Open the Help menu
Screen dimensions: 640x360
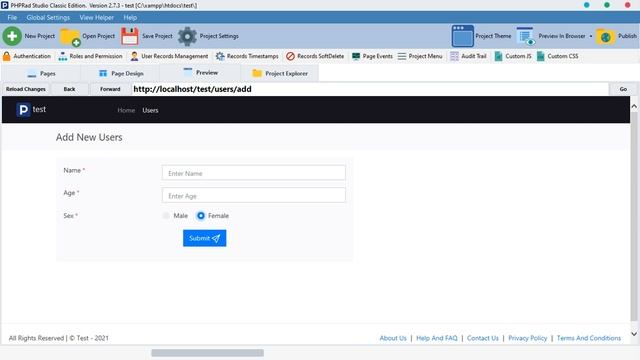(130, 18)
